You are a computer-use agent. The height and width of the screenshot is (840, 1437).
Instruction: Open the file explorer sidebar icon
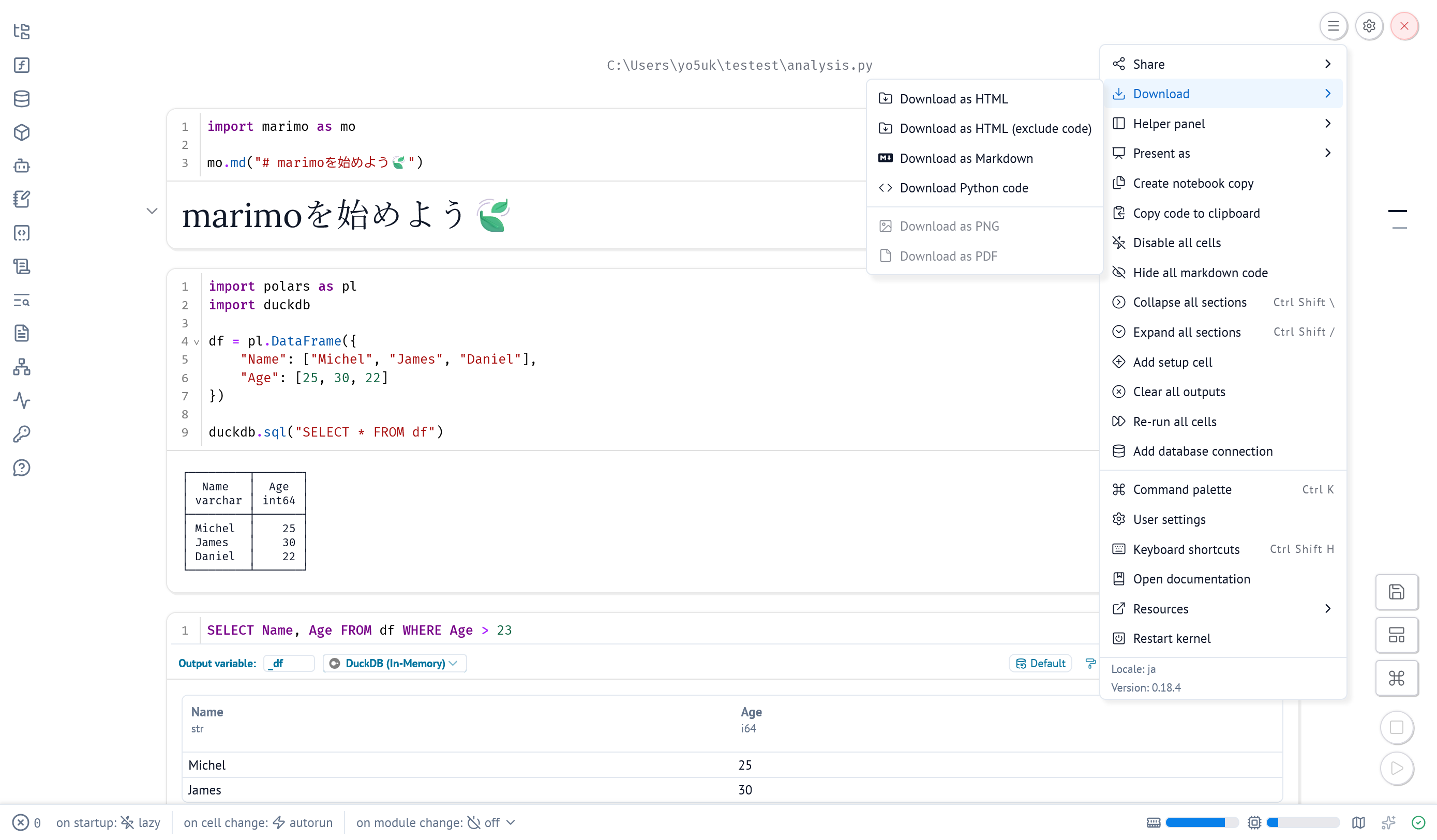point(22,32)
